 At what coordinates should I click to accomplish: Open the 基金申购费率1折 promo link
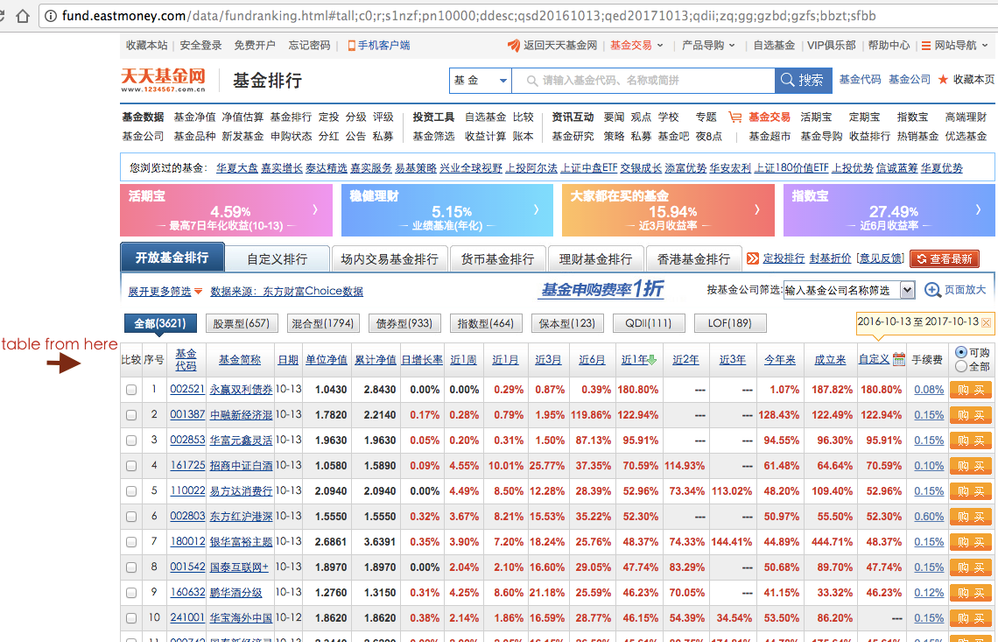(602, 290)
